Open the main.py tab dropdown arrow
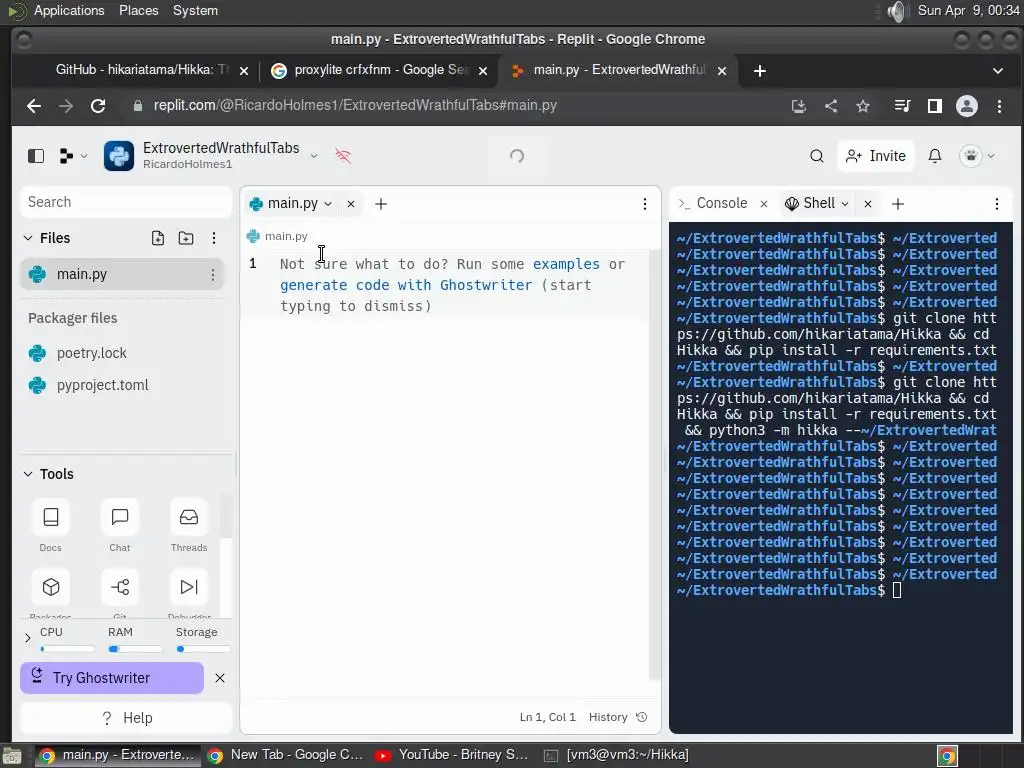Viewport: 1024px width, 768px height. point(328,204)
